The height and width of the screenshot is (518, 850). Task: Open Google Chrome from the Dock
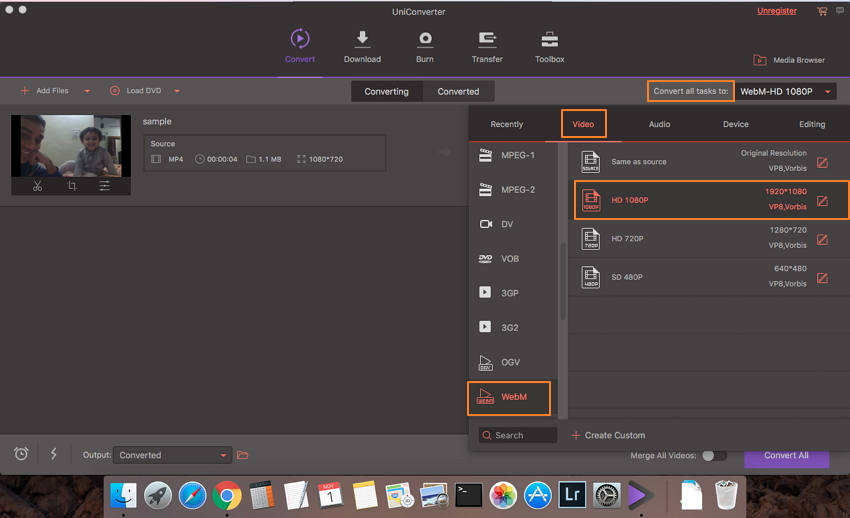pyautogui.click(x=227, y=495)
